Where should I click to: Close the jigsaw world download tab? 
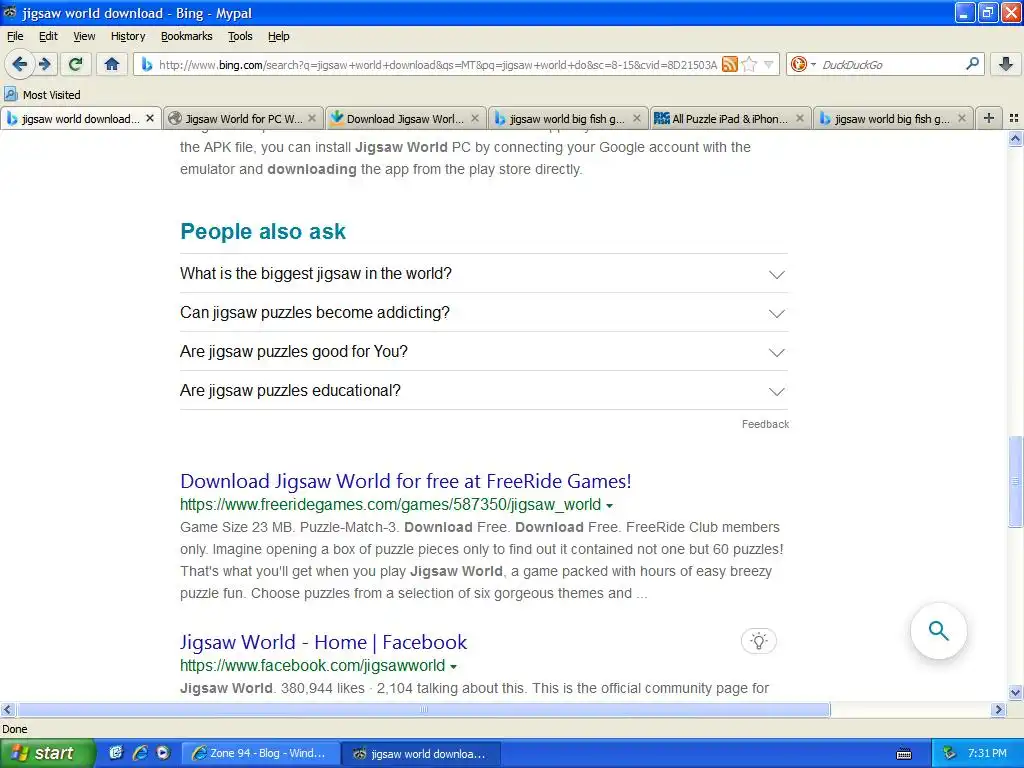point(150,118)
